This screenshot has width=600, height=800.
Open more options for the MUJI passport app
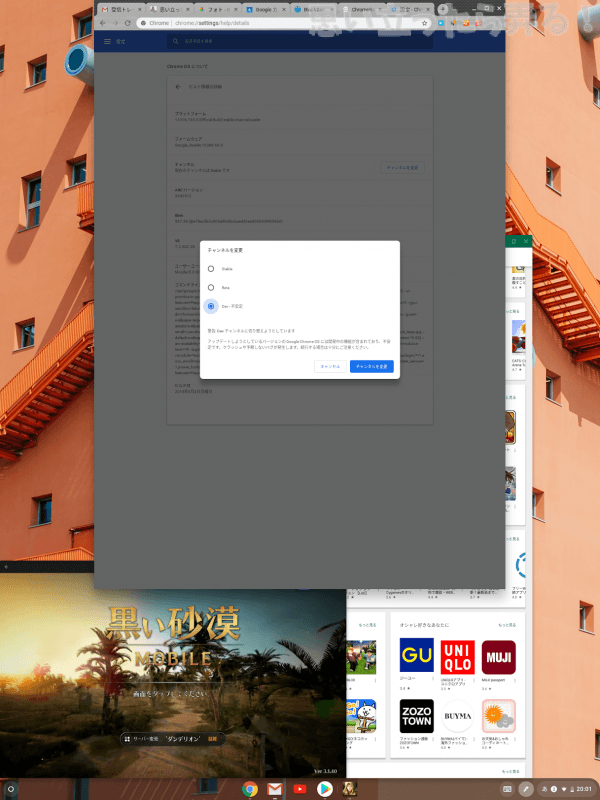coord(515,681)
